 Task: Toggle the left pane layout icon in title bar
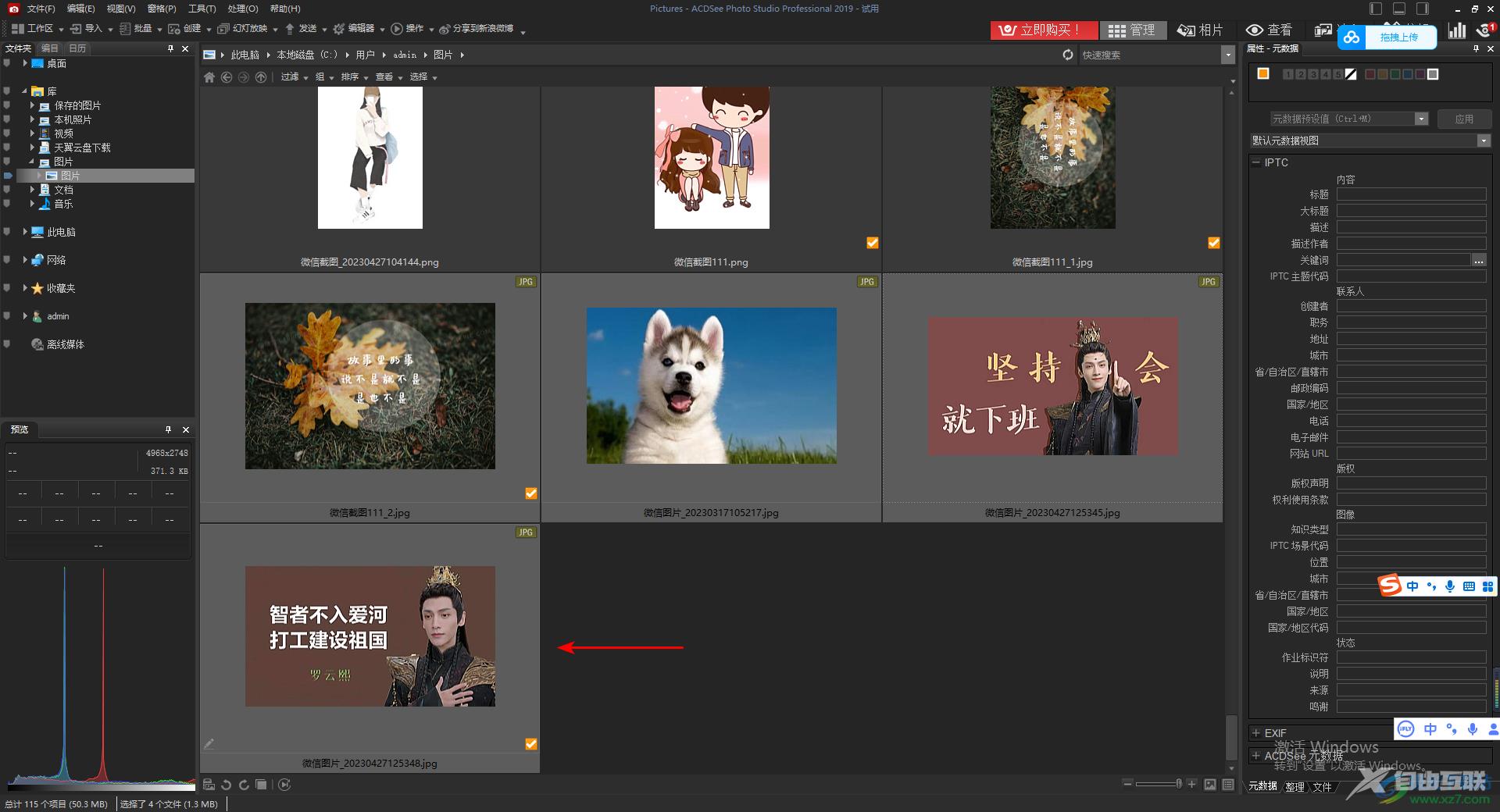[x=1376, y=9]
